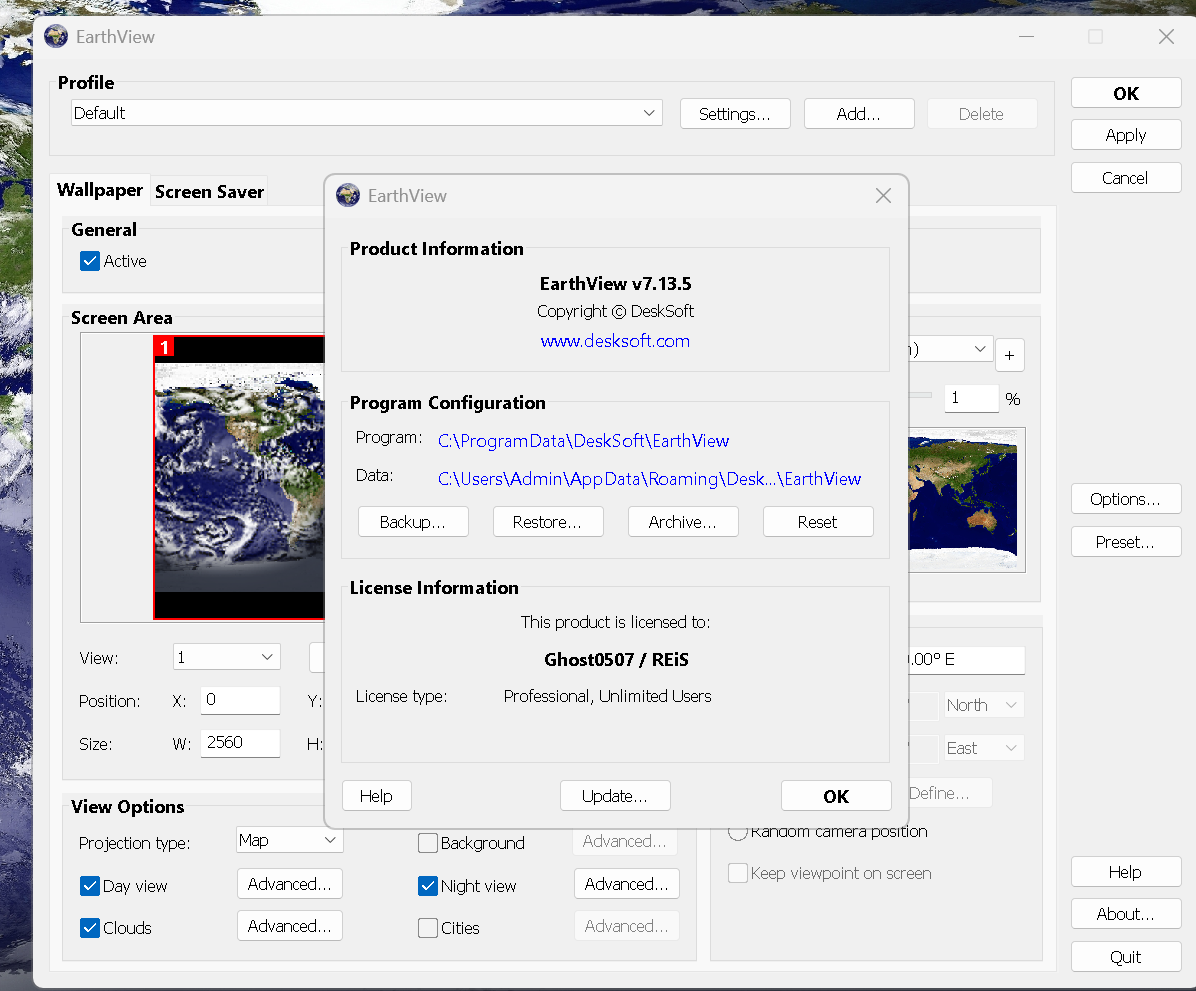The width and height of the screenshot is (1196, 991).
Task: Open the Preset... button
Action: click(1126, 542)
